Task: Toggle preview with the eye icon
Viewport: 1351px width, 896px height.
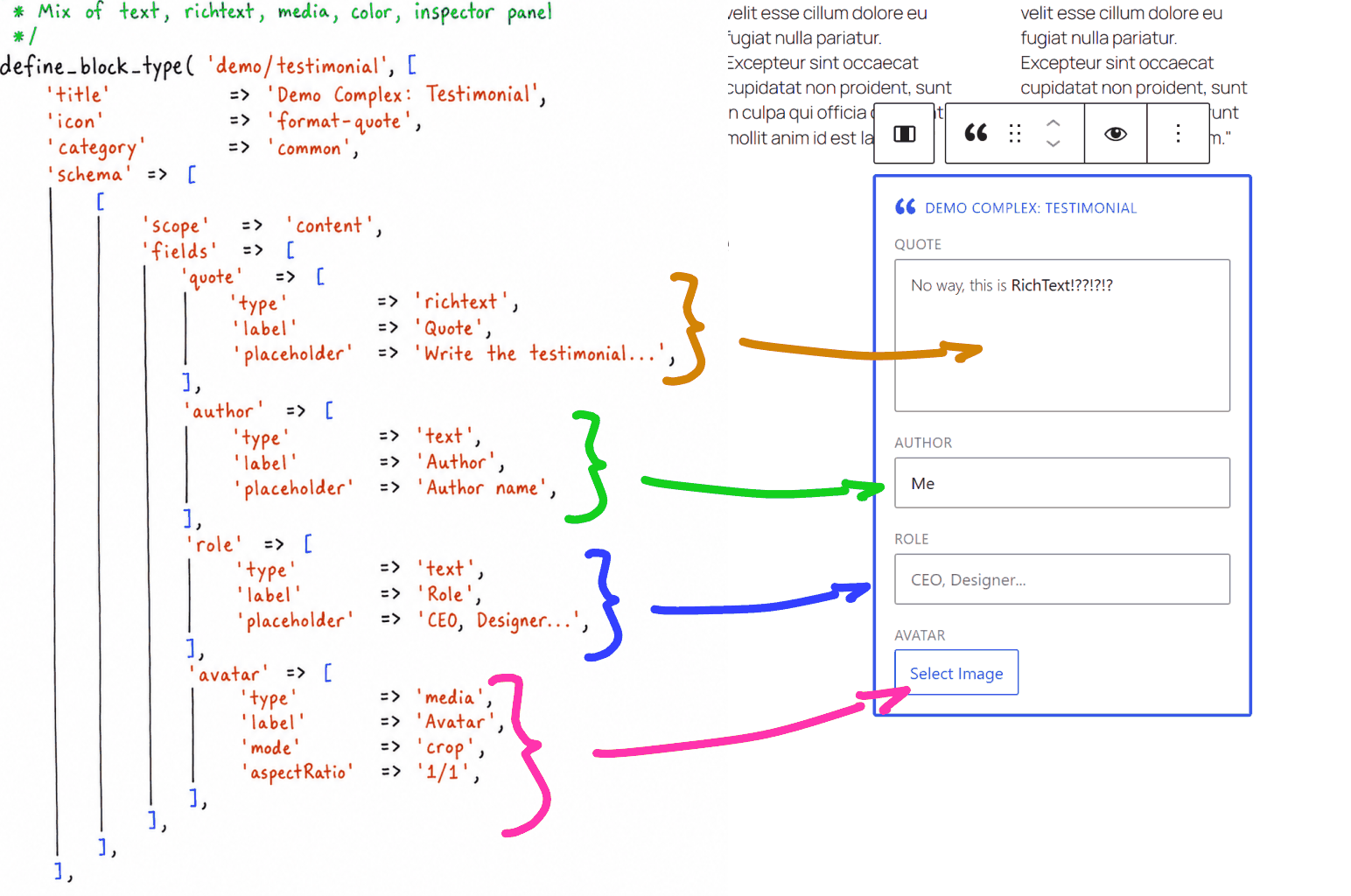Action: [x=1116, y=134]
